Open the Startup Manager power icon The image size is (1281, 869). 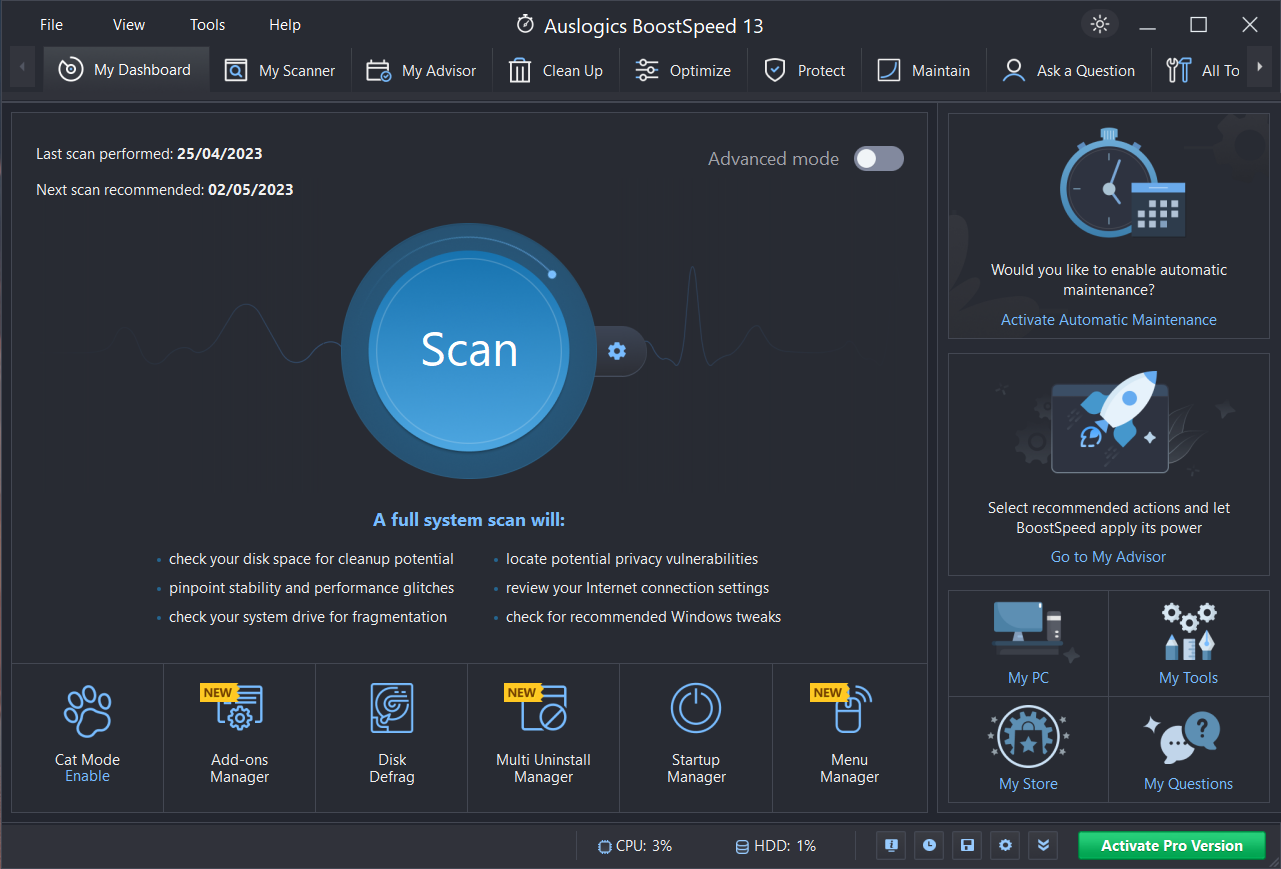(x=696, y=709)
